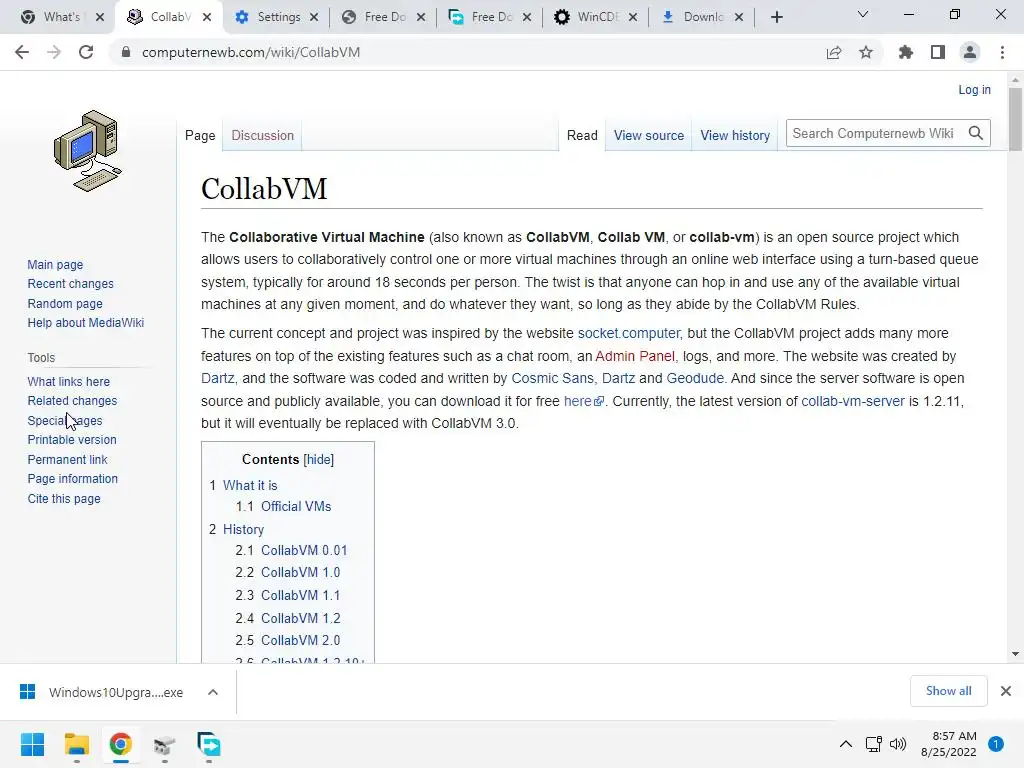Open the blue screen-share taskbar app
The image size is (1024, 768).
click(x=209, y=744)
